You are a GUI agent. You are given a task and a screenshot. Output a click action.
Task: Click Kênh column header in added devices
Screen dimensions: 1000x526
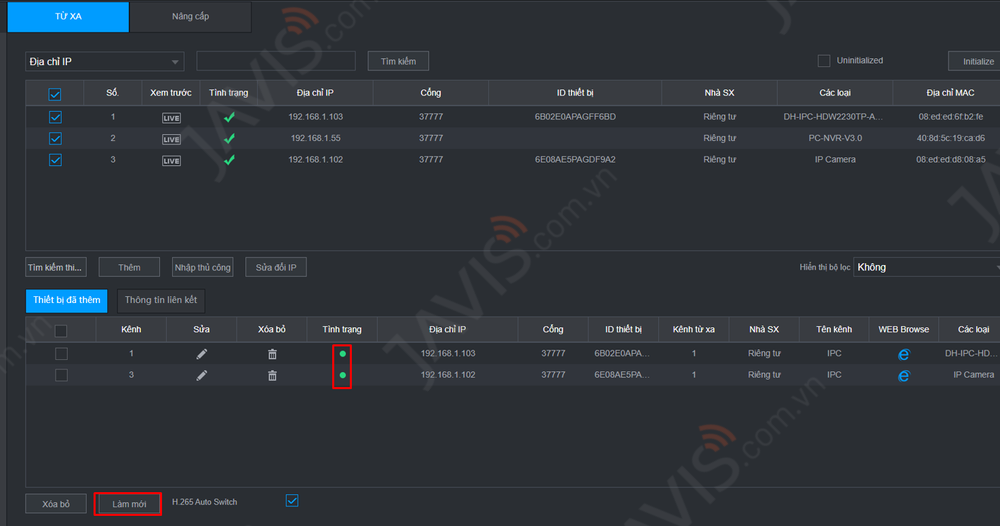click(x=131, y=330)
